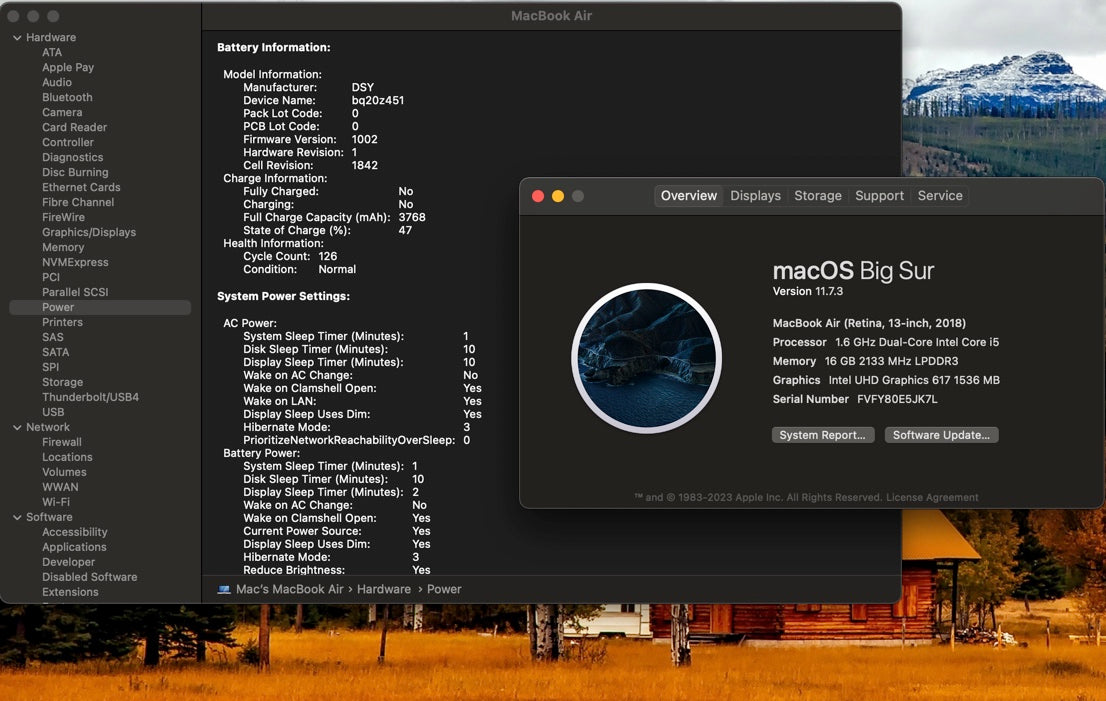Select Thunderbolt/USB4 sidebar entry
Screen dimensions: 1106x701
tap(90, 397)
